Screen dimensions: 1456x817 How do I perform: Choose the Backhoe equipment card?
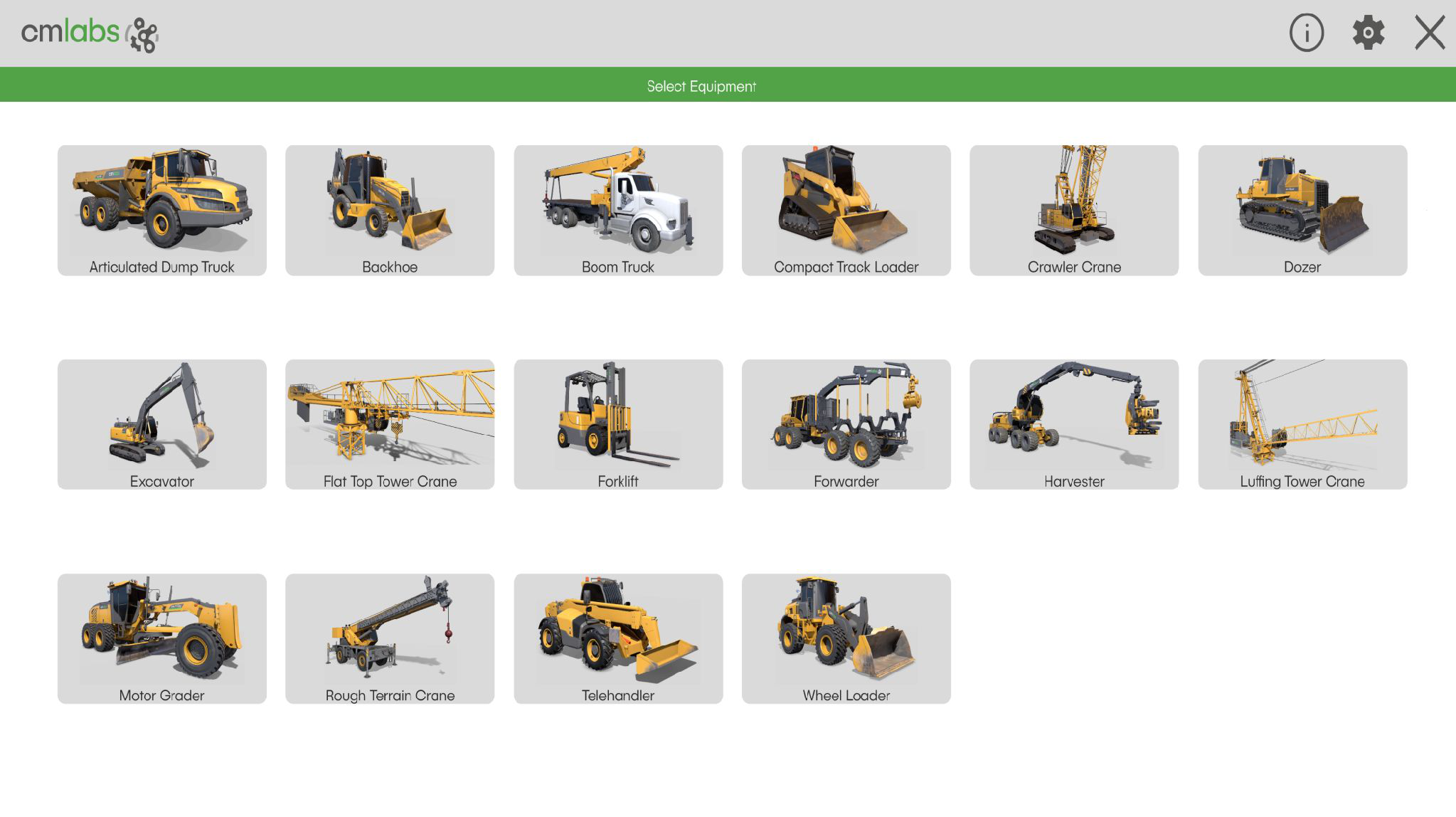[390, 211]
